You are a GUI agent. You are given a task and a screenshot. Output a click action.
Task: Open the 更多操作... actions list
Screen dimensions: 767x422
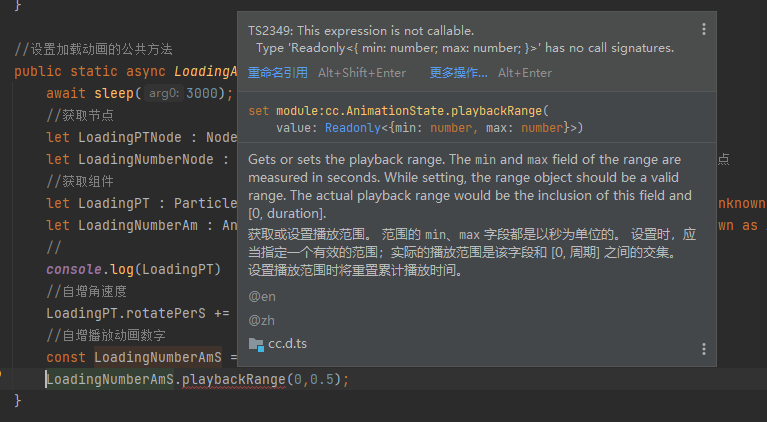click(x=458, y=72)
